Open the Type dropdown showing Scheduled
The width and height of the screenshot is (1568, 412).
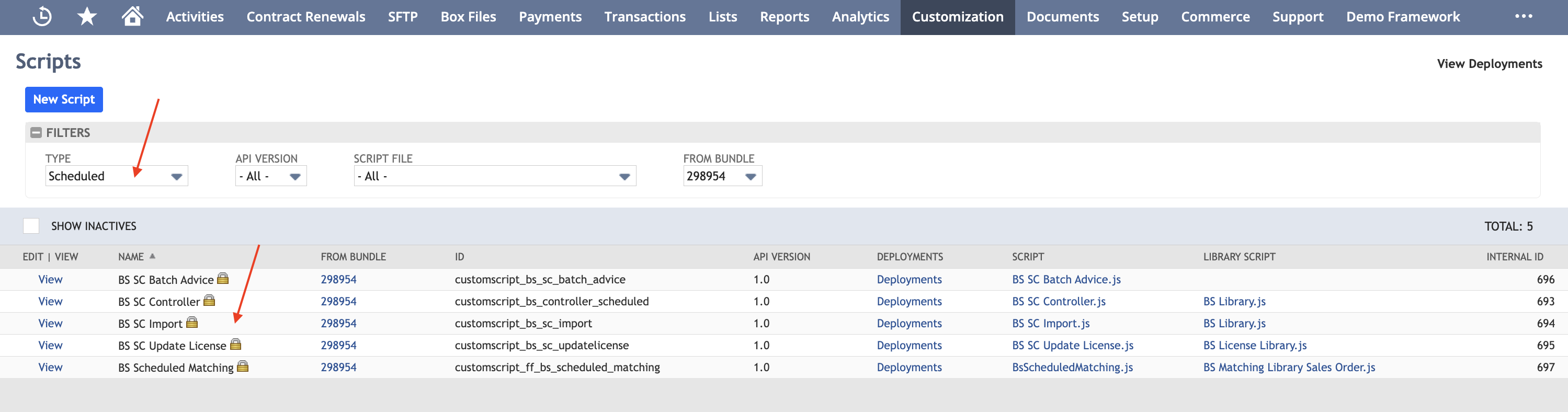(x=116, y=176)
